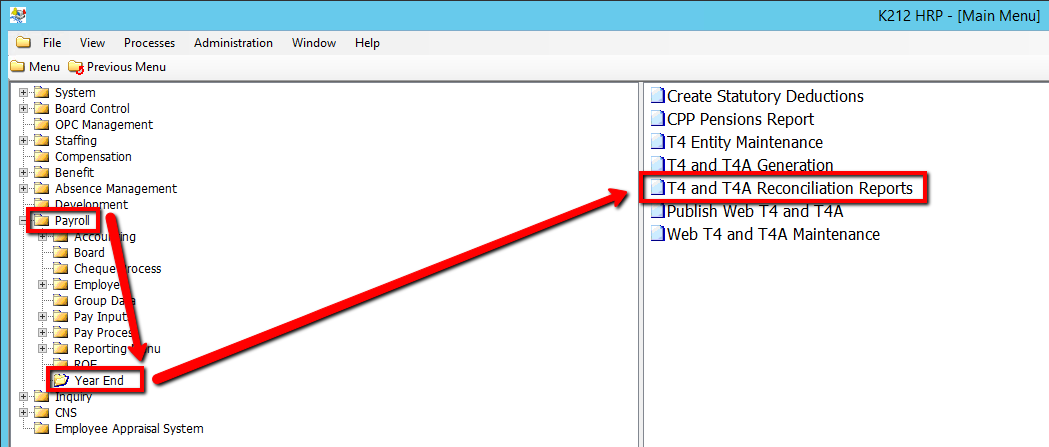1049x447 pixels.
Task: Click the Web T4 and T4A Maintenance icon
Action: (x=657, y=235)
